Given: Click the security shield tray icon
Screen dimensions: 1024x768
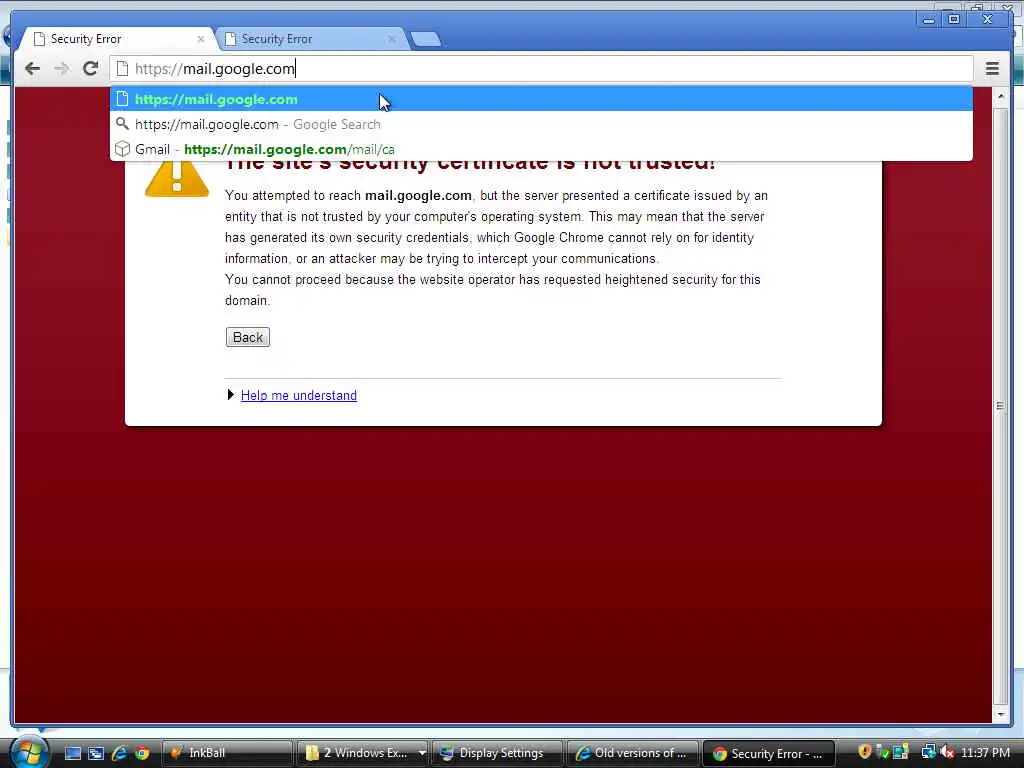Looking at the screenshot, I should coord(865,752).
